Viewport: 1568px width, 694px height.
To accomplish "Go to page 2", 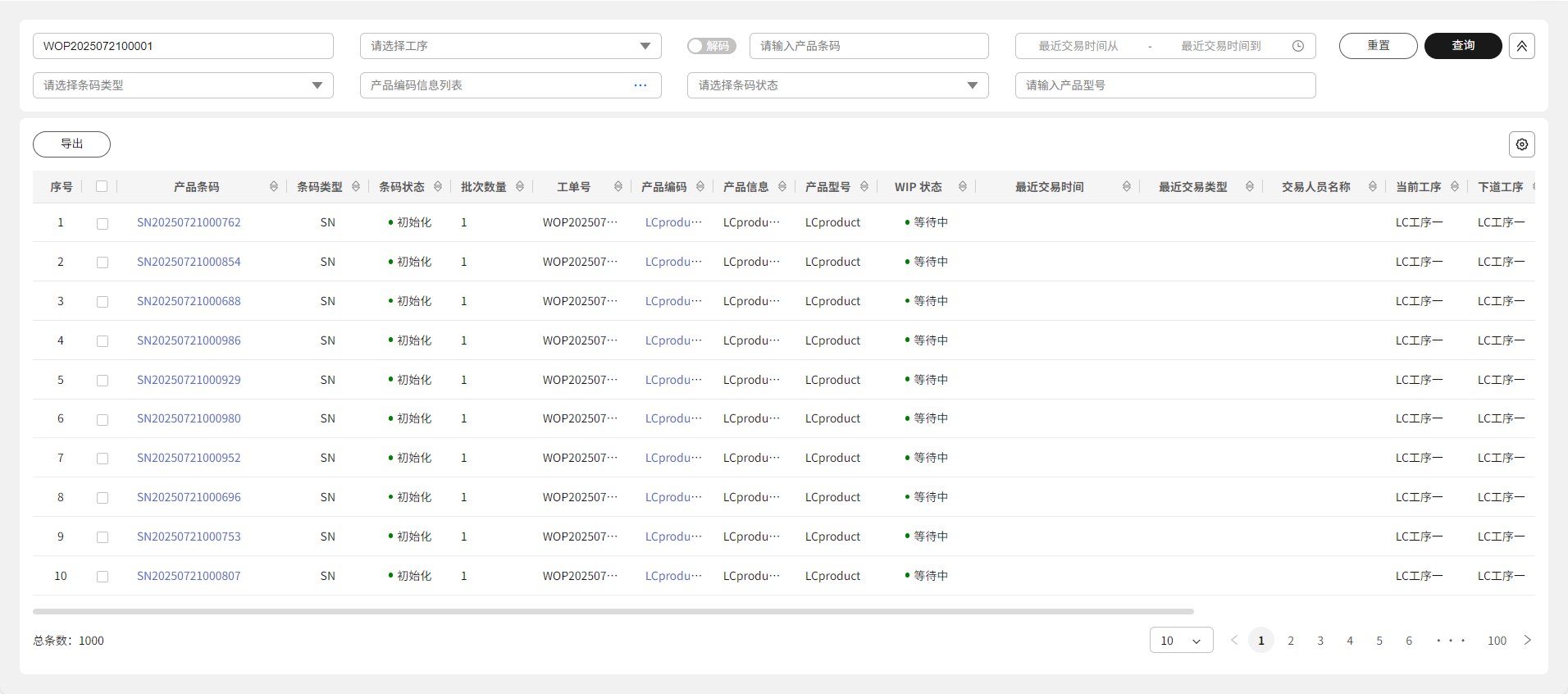I will click(x=1291, y=641).
